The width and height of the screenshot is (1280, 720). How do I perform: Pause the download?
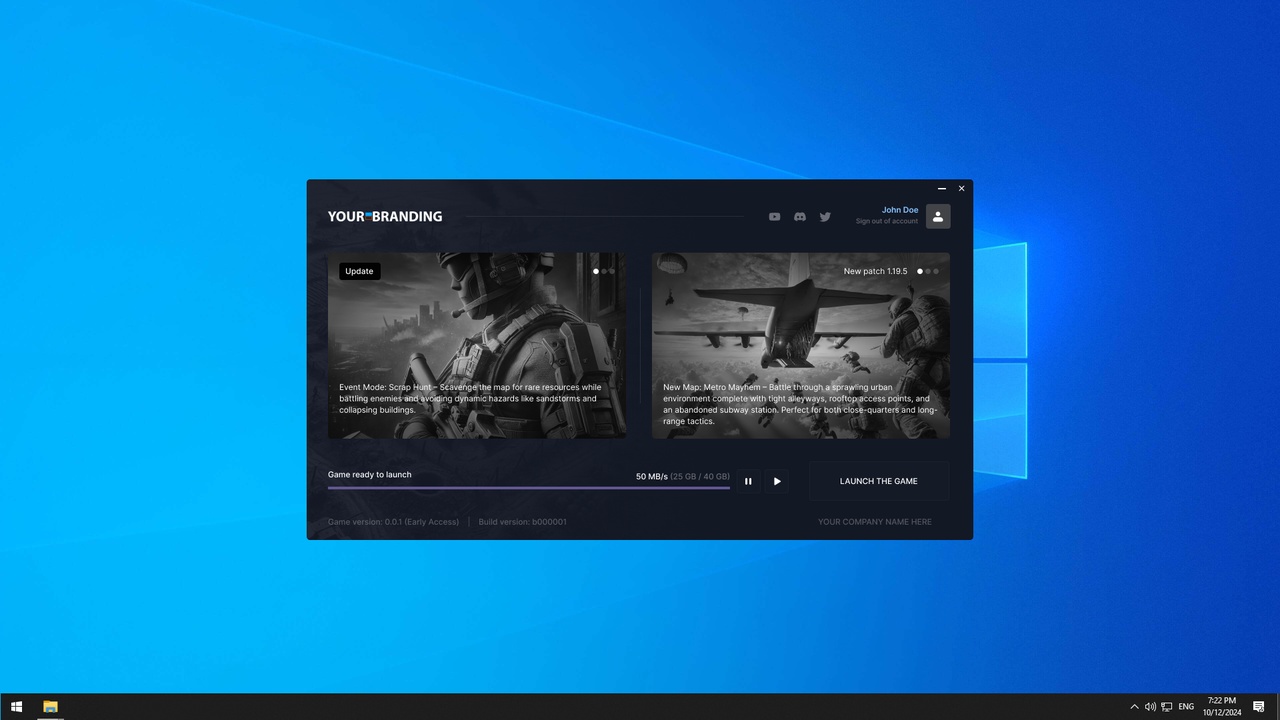click(x=748, y=481)
